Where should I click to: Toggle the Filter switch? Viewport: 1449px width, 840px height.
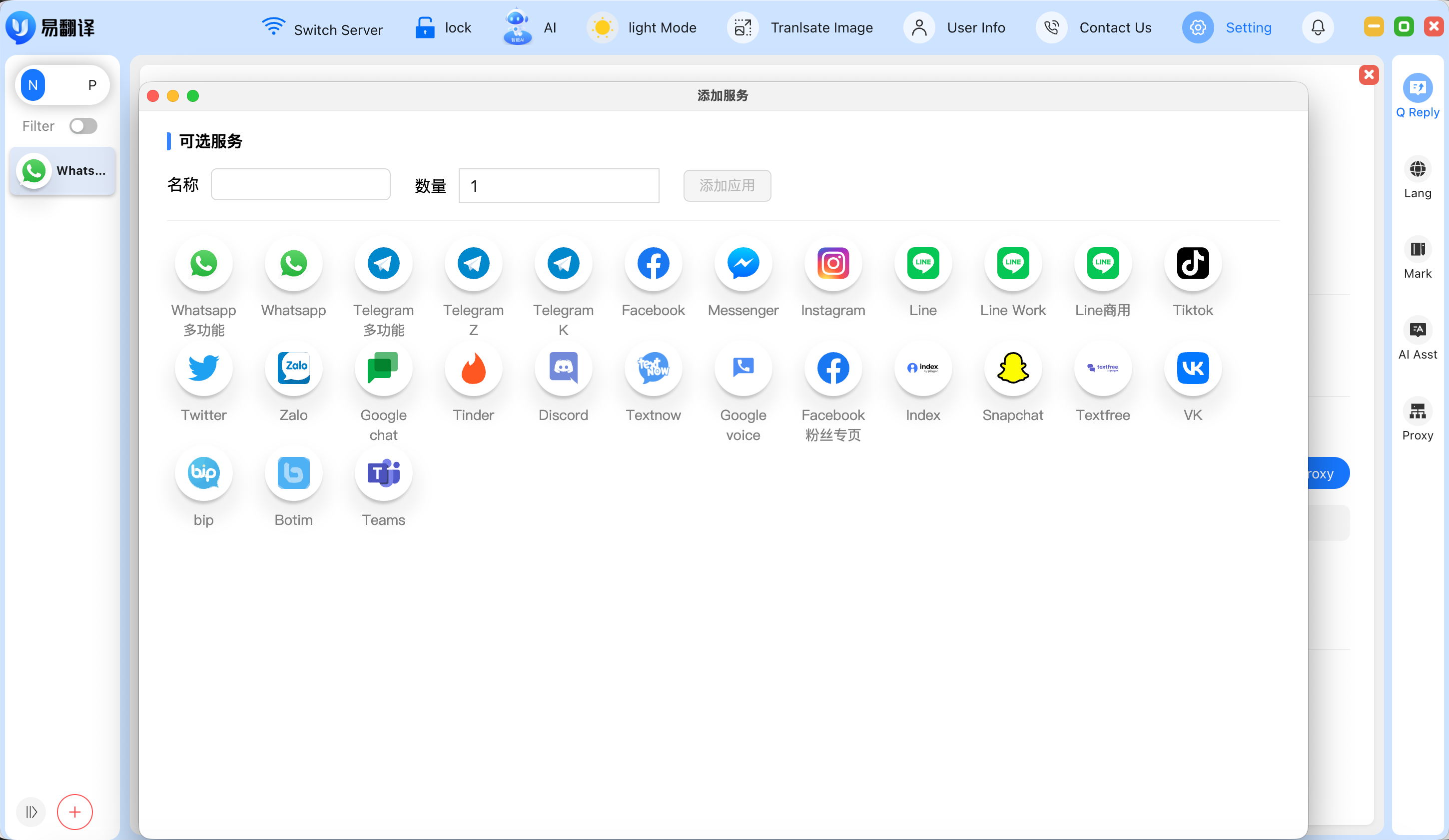pyautogui.click(x=83, y=126)
